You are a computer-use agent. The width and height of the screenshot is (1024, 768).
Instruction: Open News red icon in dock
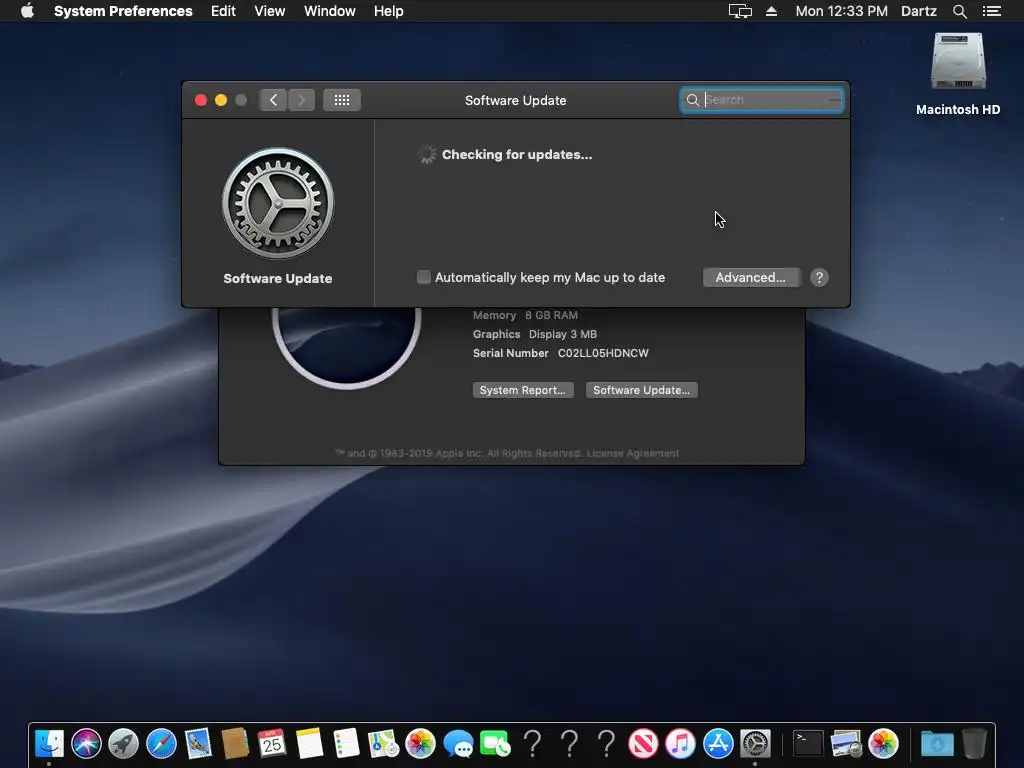click(643, 744)
